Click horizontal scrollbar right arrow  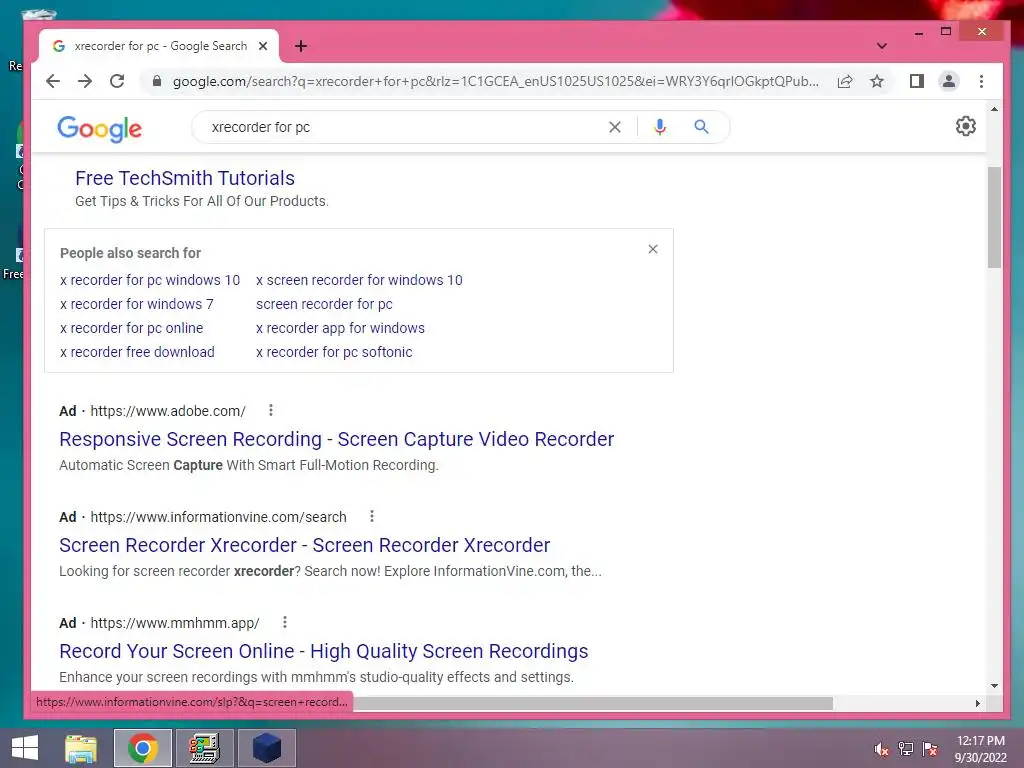978,703
